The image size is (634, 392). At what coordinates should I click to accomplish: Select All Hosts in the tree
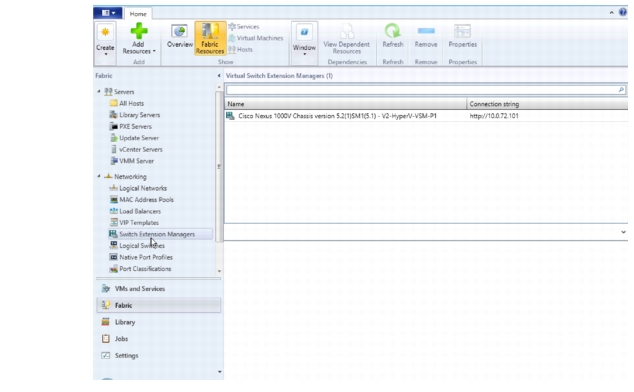coord(127,103)
